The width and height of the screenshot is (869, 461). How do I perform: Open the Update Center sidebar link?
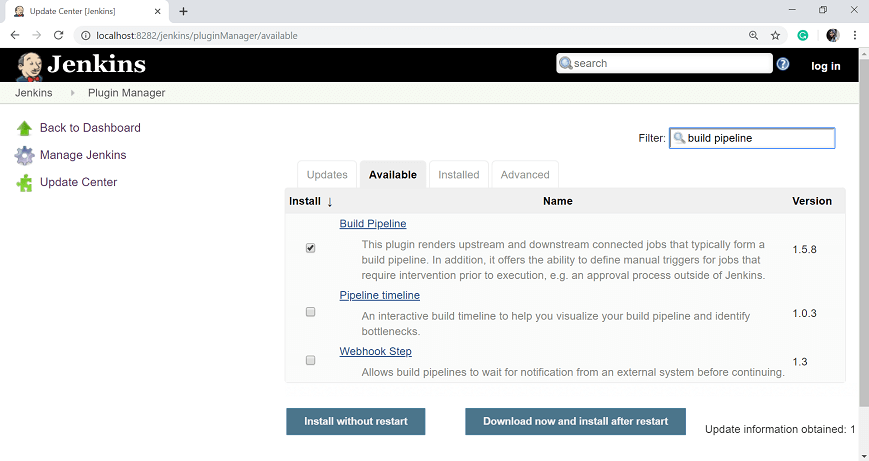[79, 182]
